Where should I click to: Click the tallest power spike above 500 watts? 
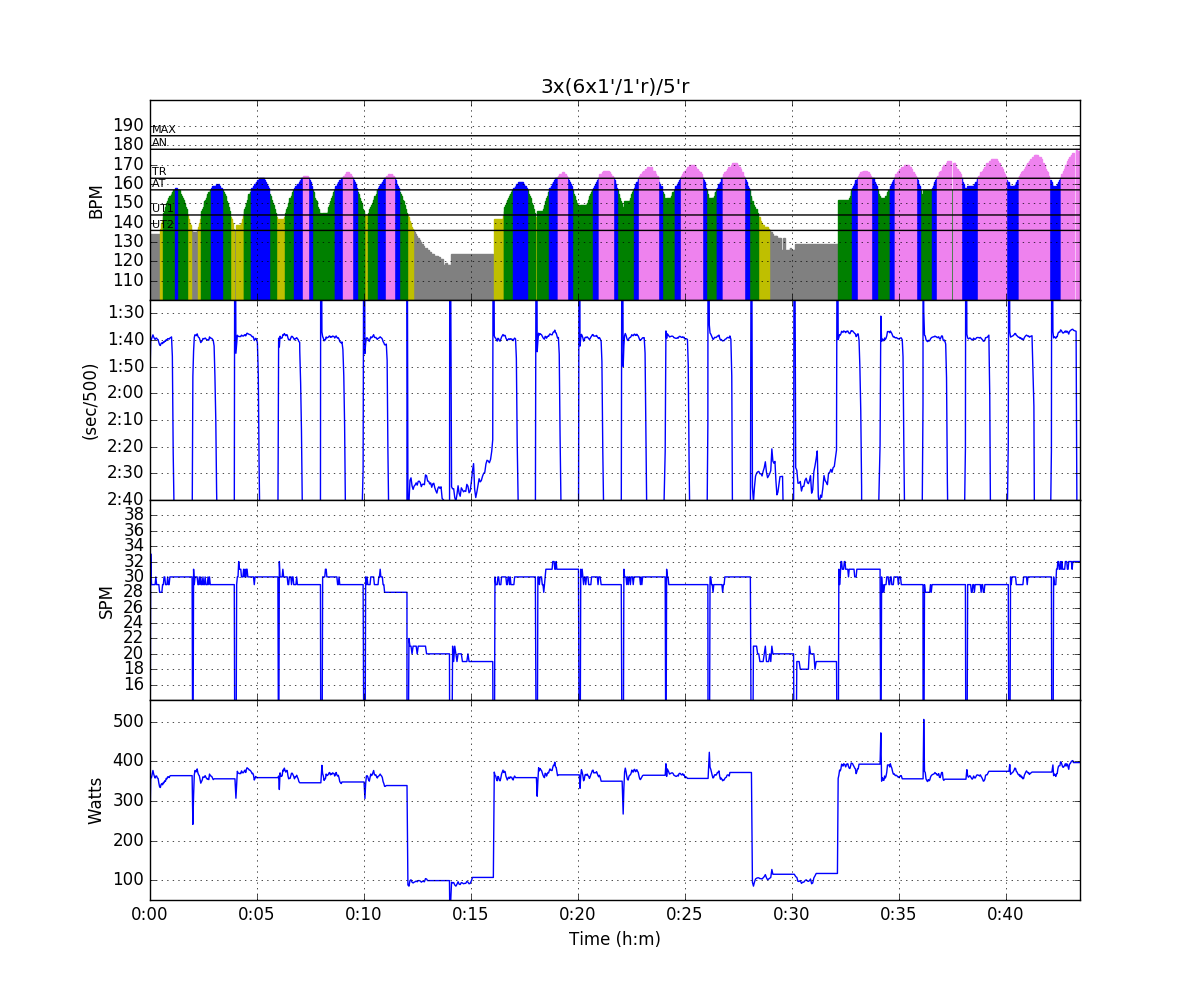pos(923,722)
